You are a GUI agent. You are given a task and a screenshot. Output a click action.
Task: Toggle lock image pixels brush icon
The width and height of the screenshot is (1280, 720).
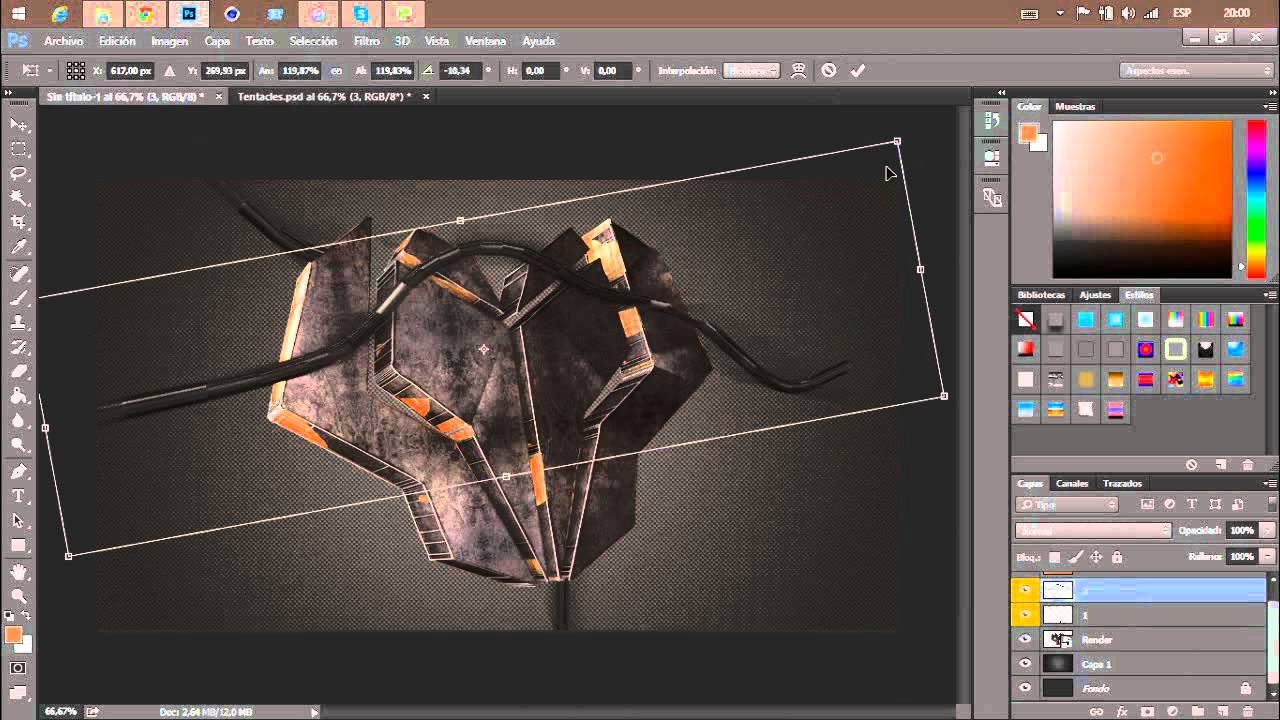click(x=1075, y=557)
